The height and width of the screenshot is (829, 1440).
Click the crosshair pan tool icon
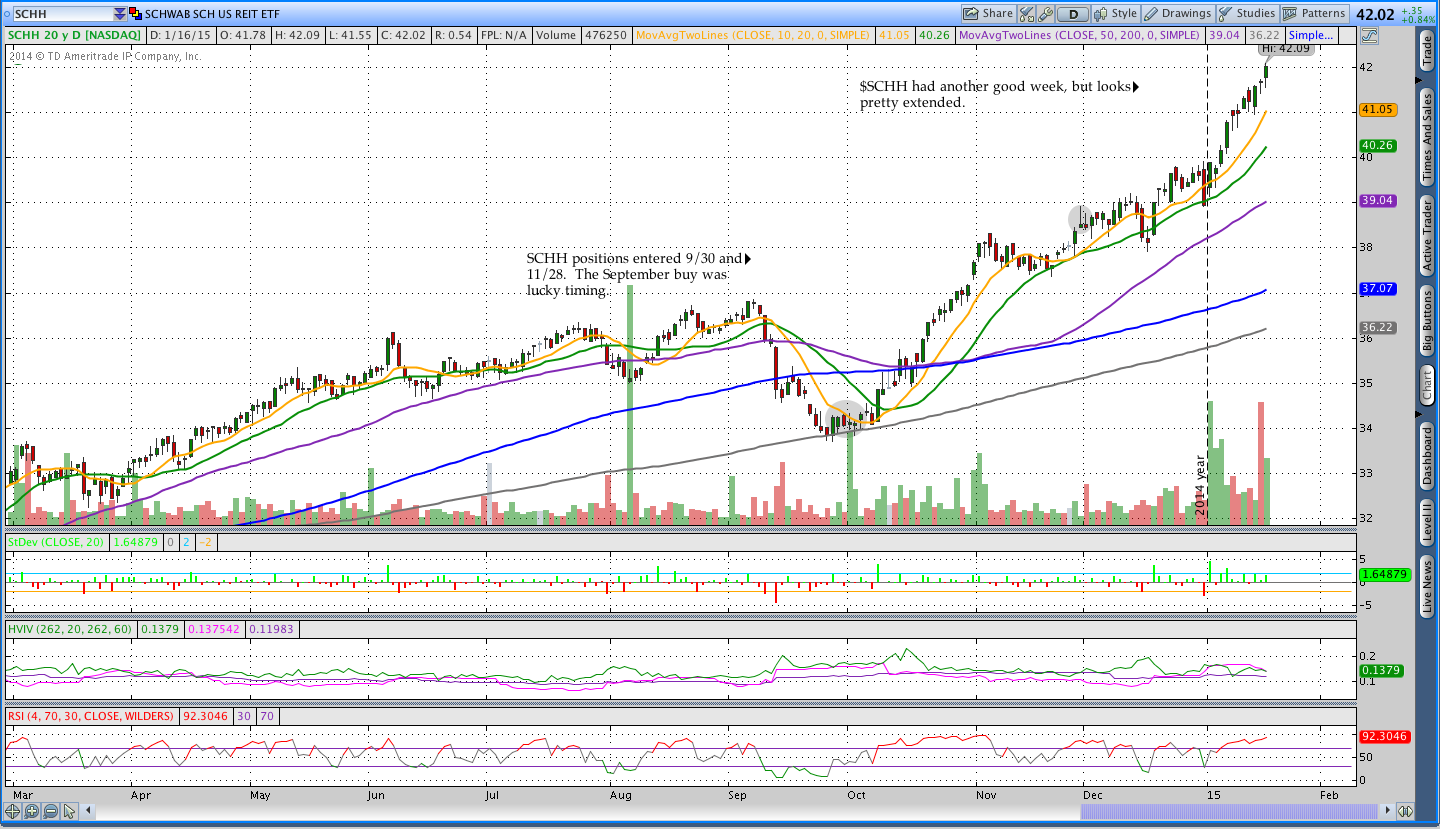(x=13, y=811)
